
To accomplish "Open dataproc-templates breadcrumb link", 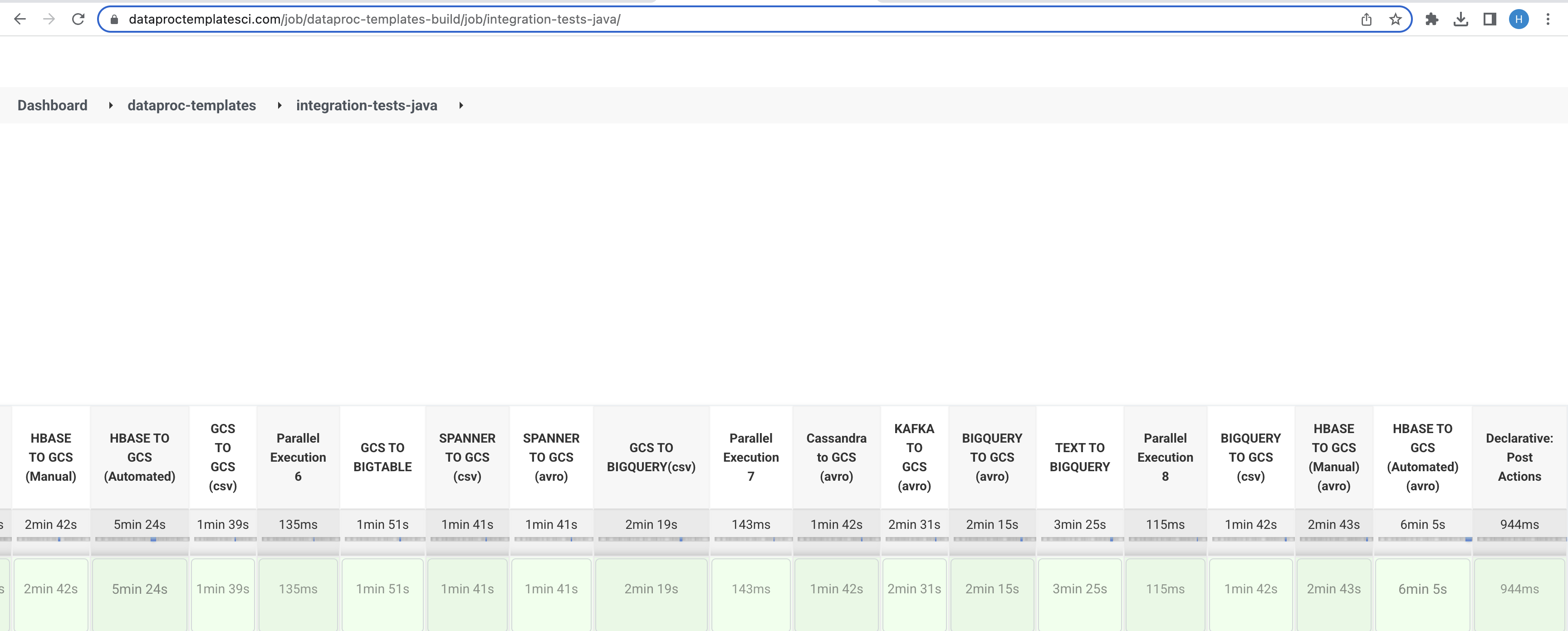I will [192, 105].
